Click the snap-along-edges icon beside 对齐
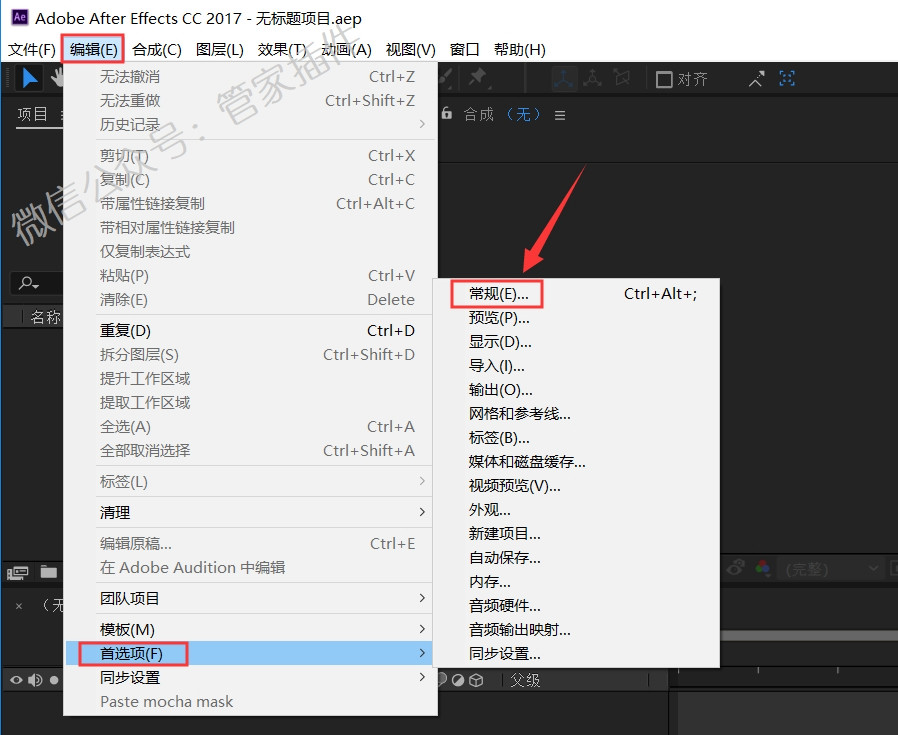898x735 pixels. tap(757, 78)
